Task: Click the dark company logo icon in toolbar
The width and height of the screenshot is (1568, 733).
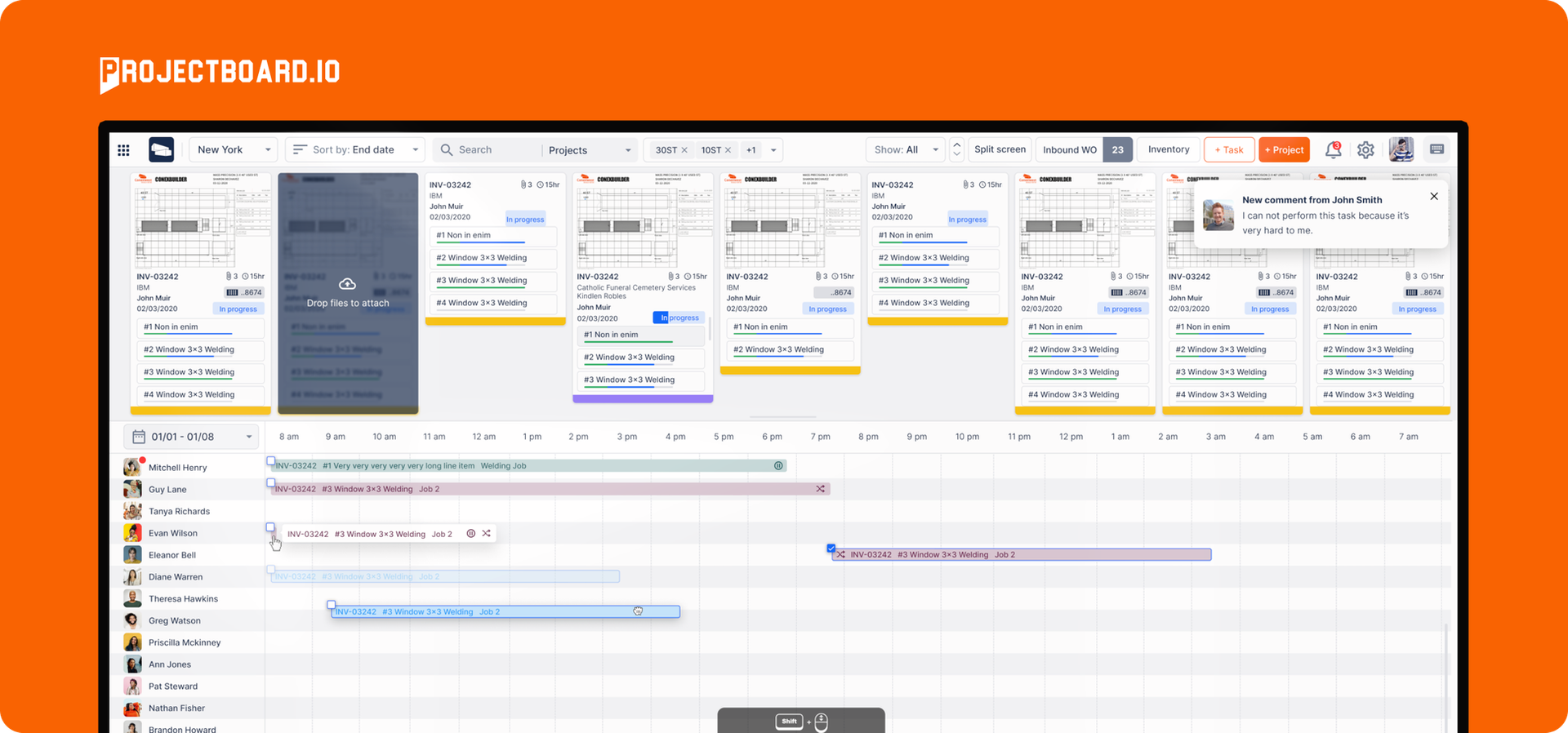Action: point(161,149)
